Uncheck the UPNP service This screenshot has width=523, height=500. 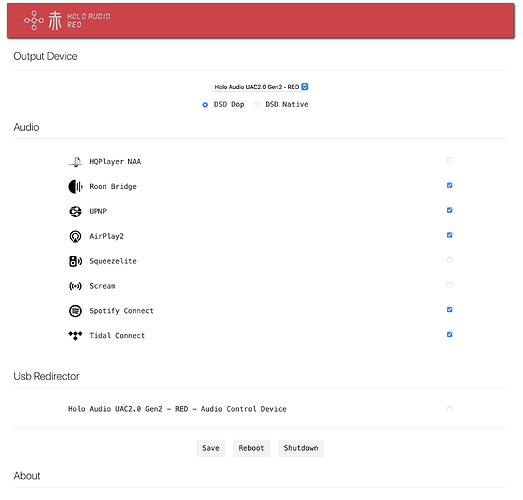click(x=450, y=210)
